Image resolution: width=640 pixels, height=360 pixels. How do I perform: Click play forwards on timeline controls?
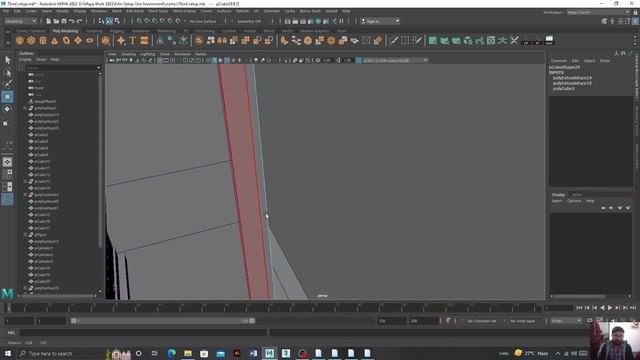[610, 308]
